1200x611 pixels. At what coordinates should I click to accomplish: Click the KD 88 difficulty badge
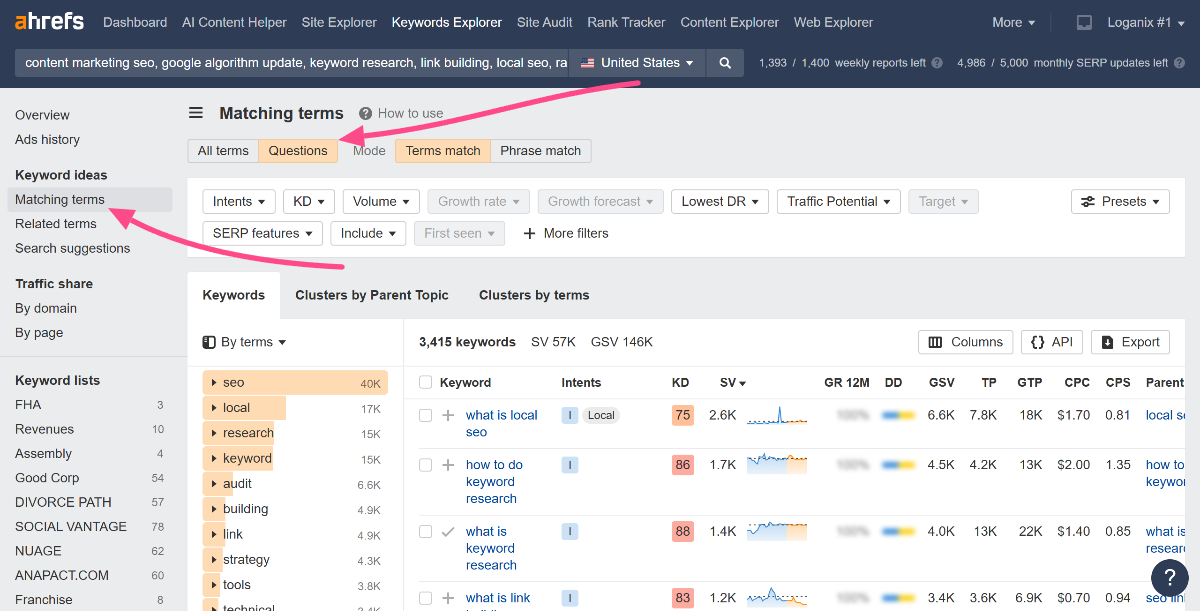683,532
